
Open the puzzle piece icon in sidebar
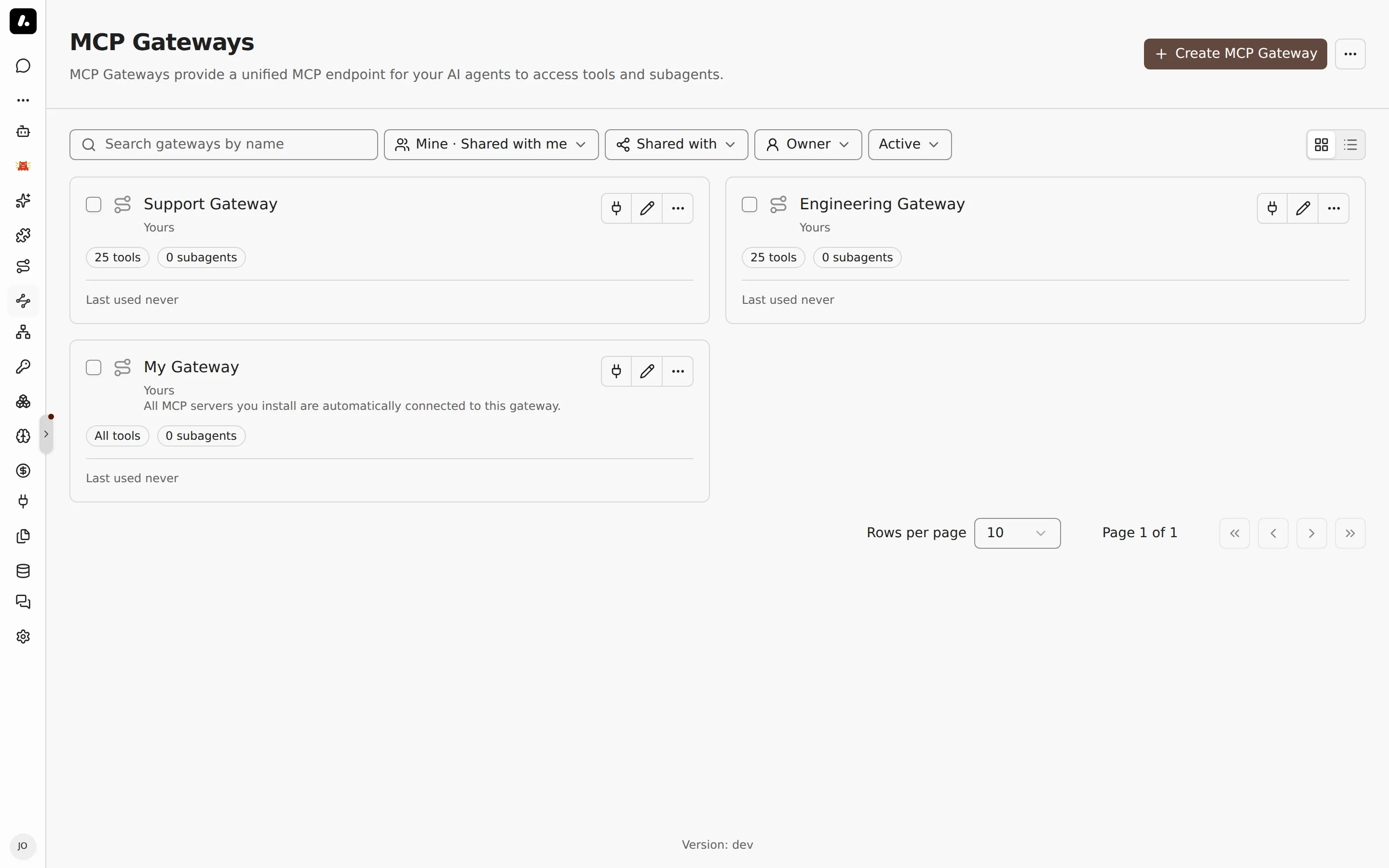click(23, 235)
